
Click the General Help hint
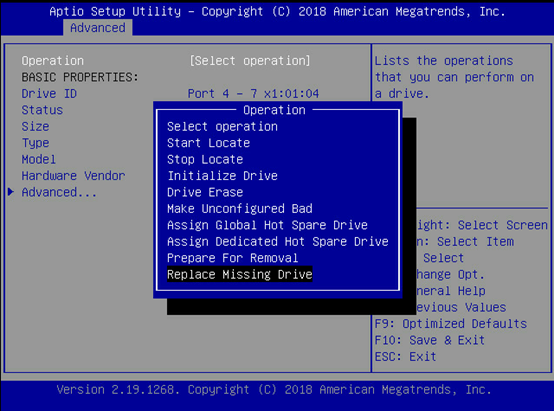tap(451, 291)
